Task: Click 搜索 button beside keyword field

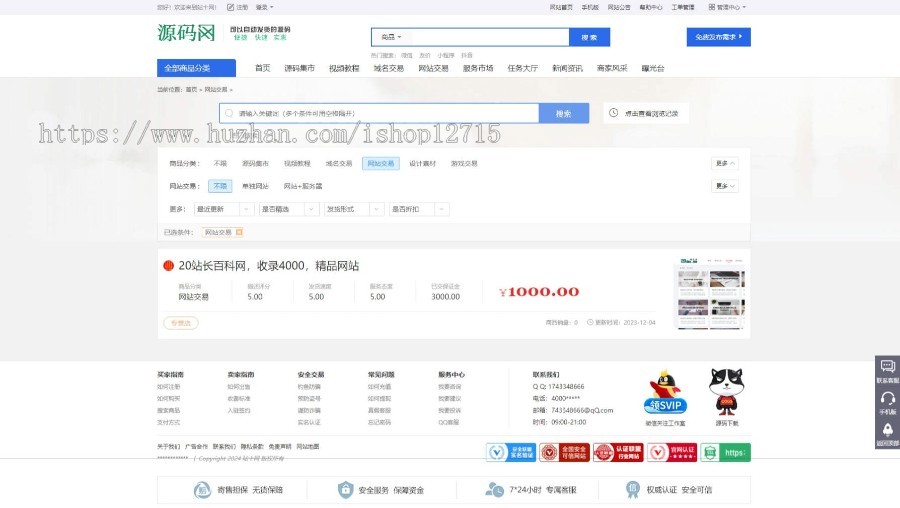Action: [564, 113]
